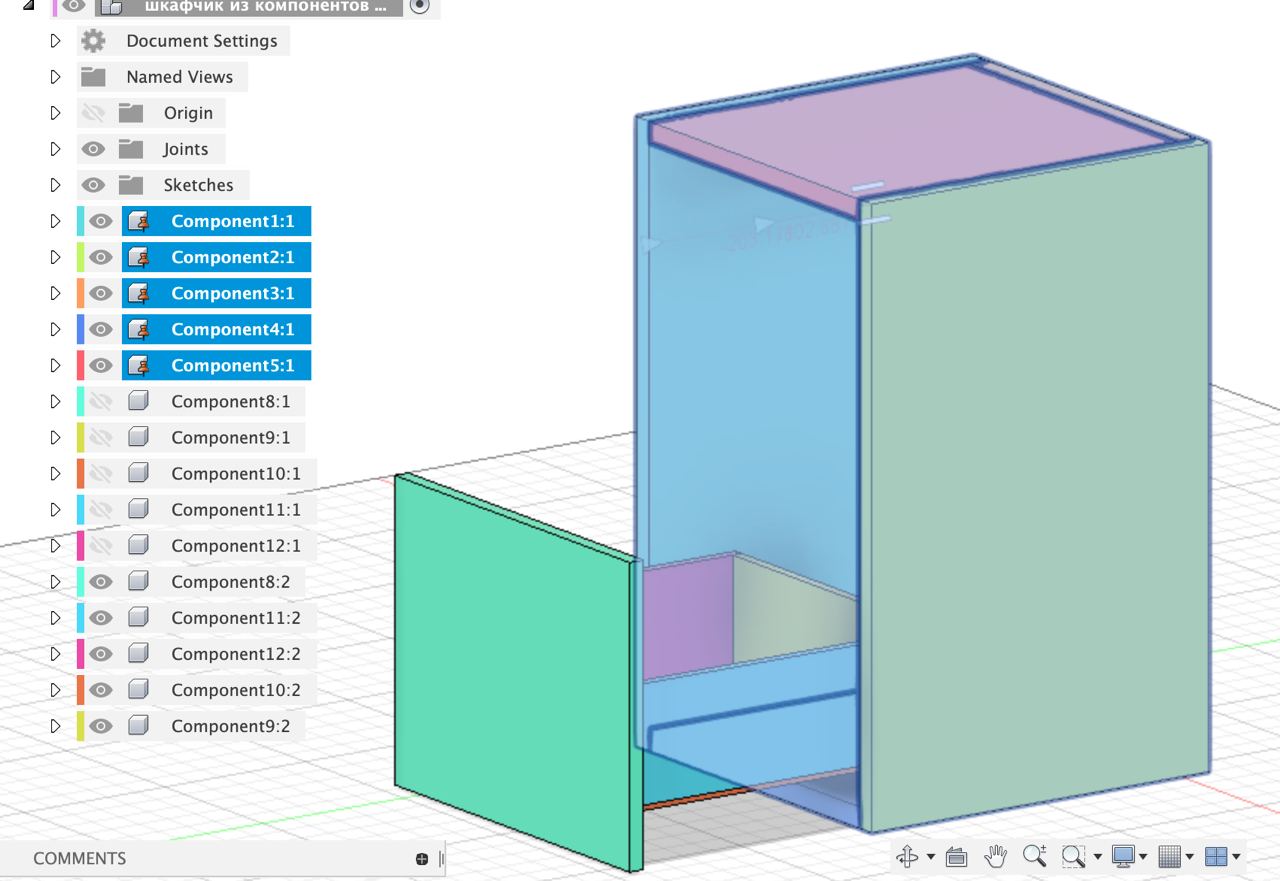Click Component11:2 box icon

(139, 617)
